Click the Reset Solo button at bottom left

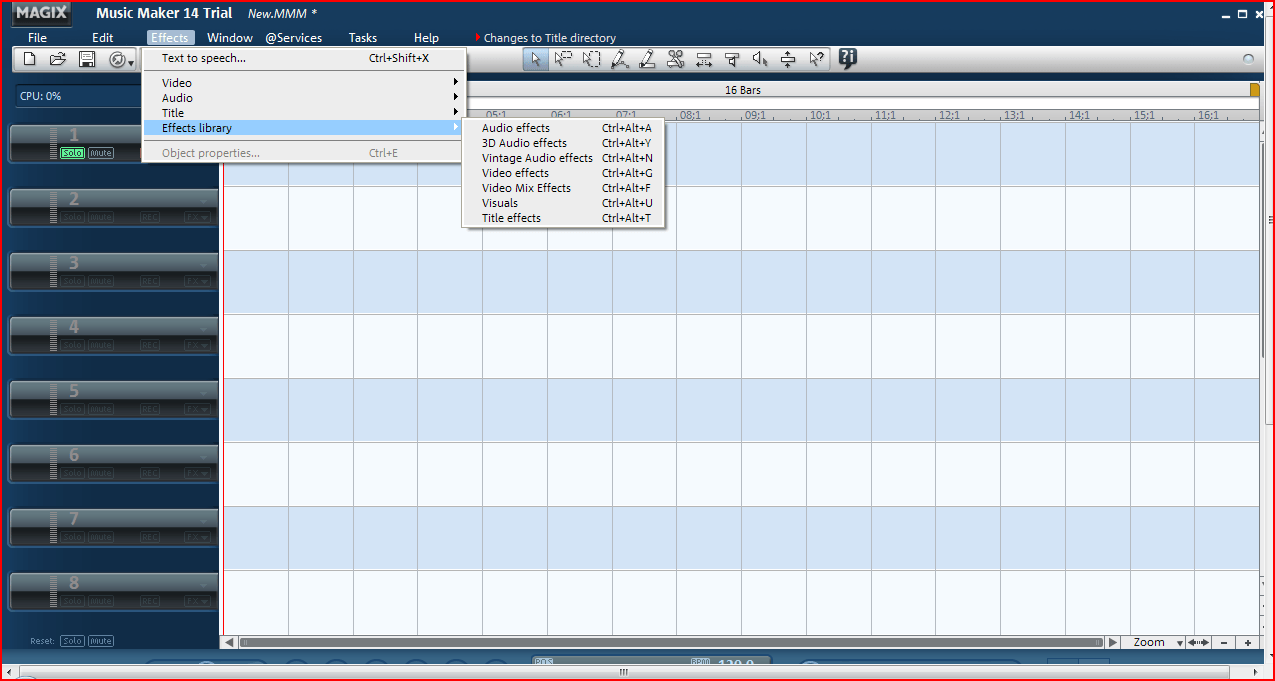(x=71, y=640)
